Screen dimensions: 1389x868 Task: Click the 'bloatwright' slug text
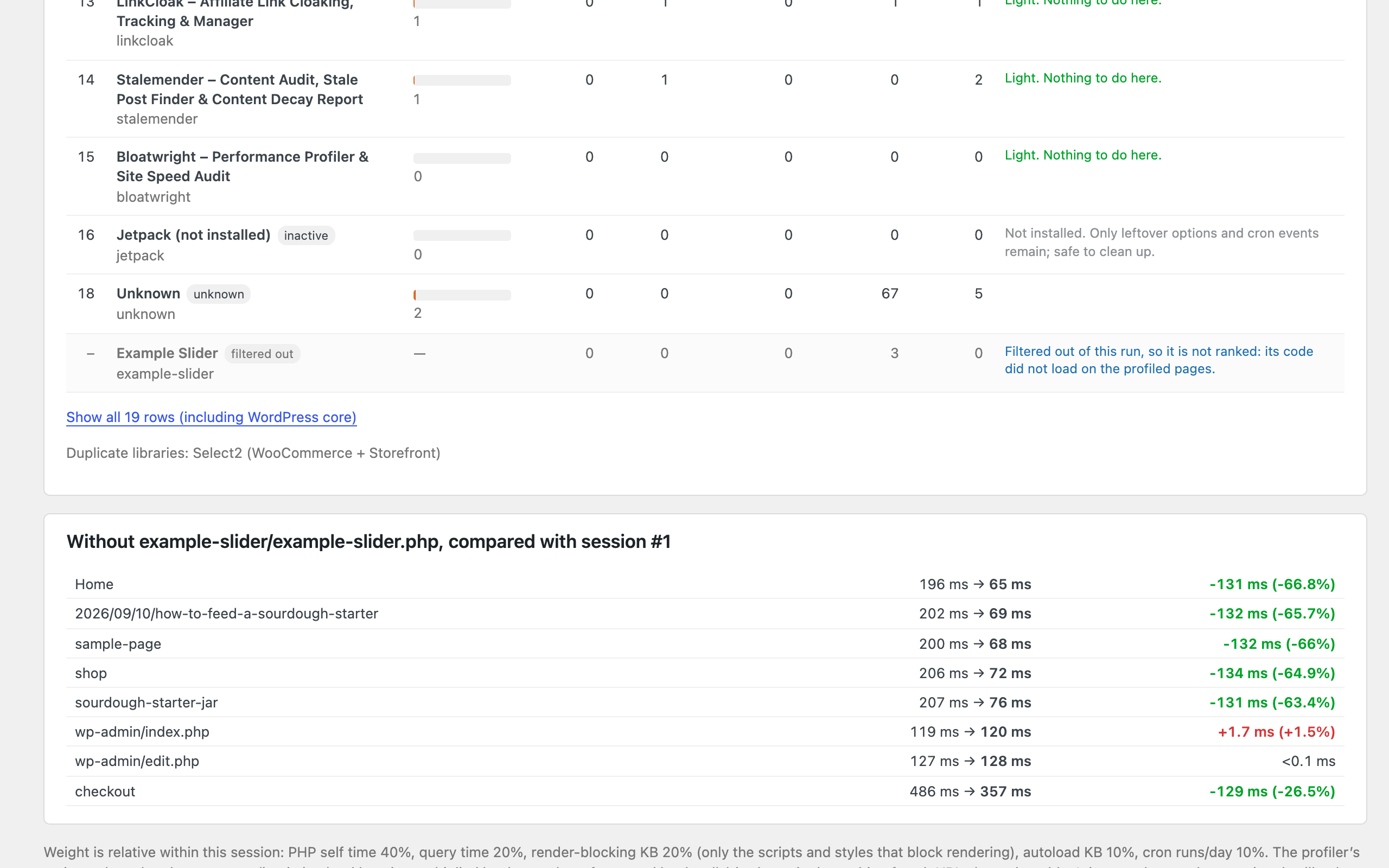(153, 197)
